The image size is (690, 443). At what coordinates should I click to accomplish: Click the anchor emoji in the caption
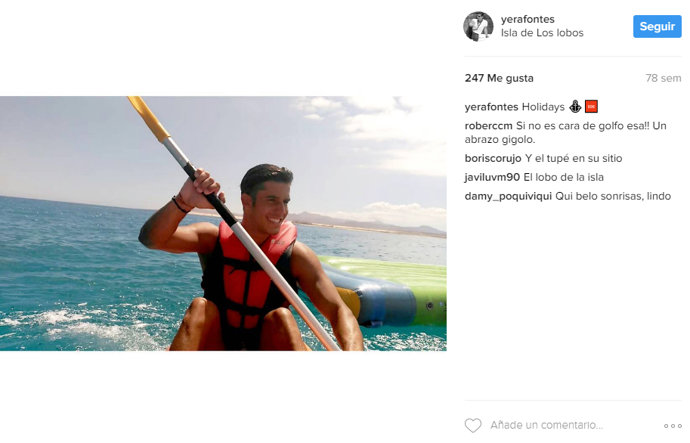click(575, 106)
